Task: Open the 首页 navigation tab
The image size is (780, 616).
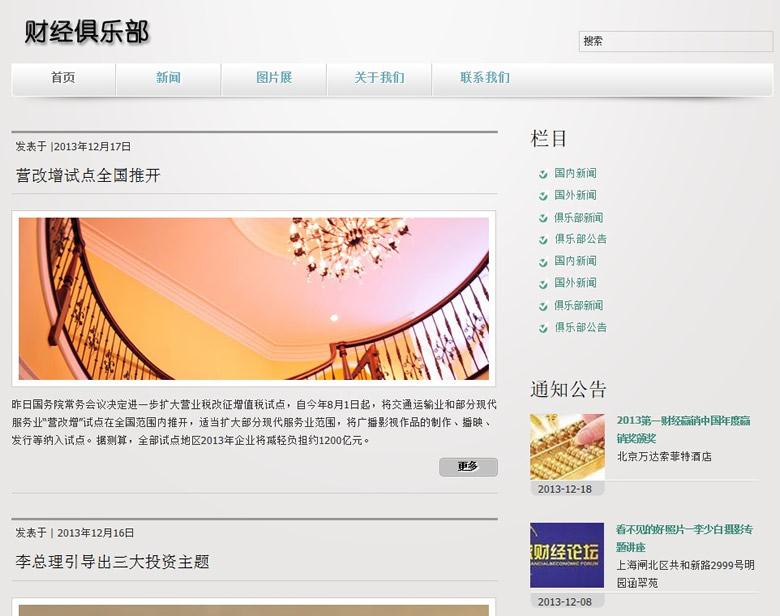Action: (x=63, y=78)
